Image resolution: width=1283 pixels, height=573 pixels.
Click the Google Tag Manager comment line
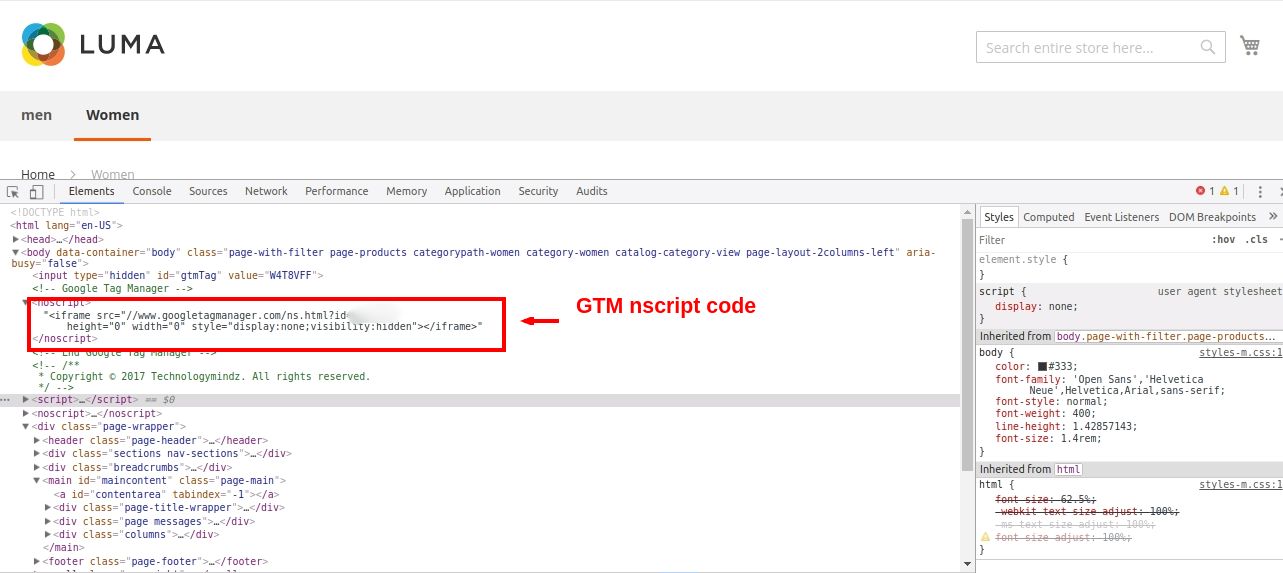(112, 288)
